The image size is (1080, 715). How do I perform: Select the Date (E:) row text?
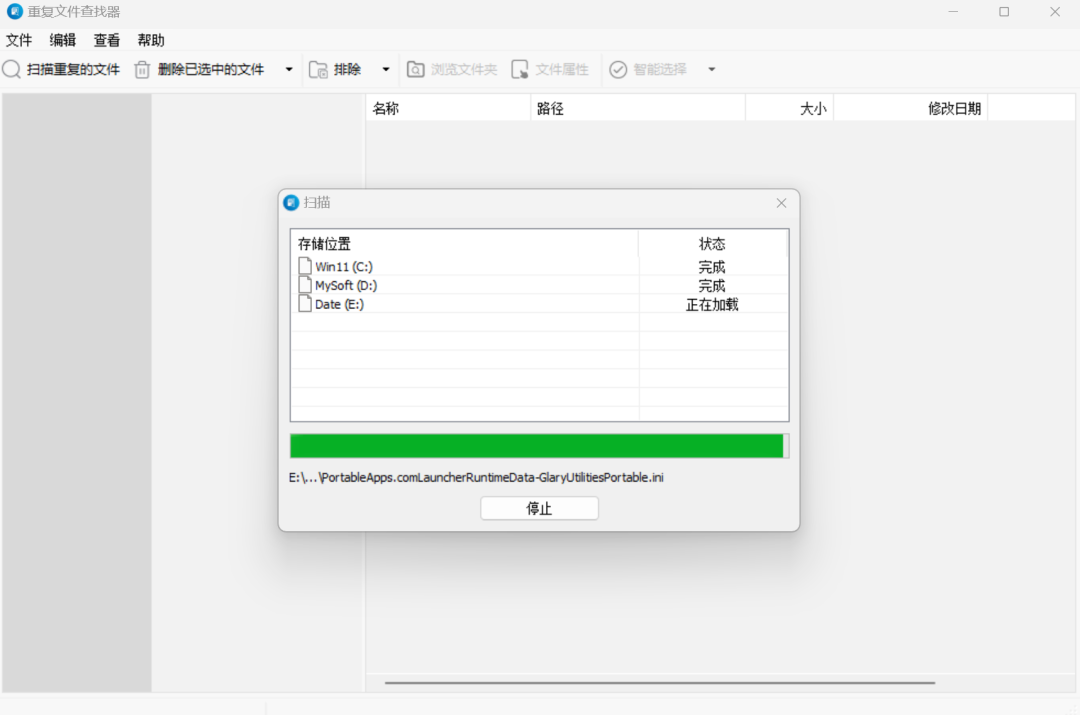tap(339, 304)
